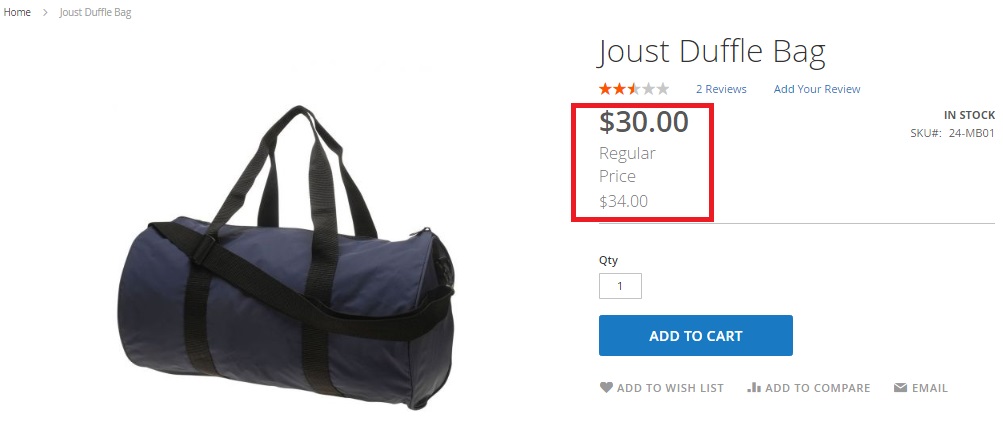This screenshot has width=1003, height=427.
Task: Click the ADD TO CART button
Action: 696,336
